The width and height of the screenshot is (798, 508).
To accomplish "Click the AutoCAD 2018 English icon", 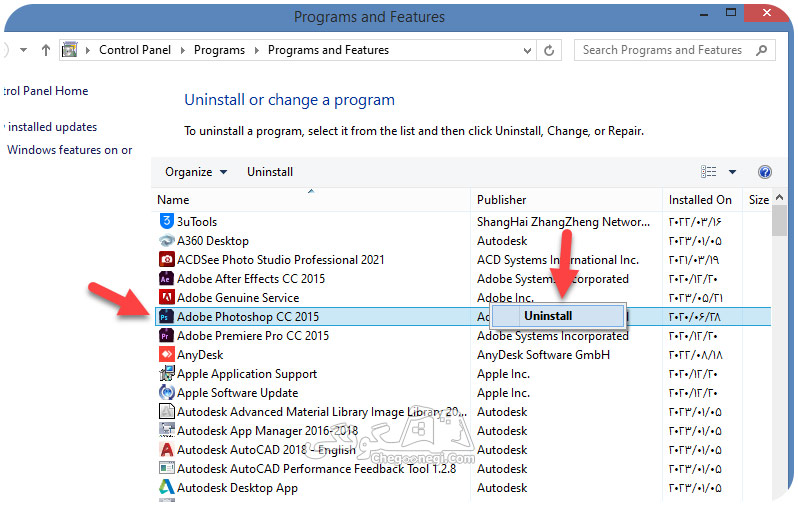I will click(x=166, y=449).
